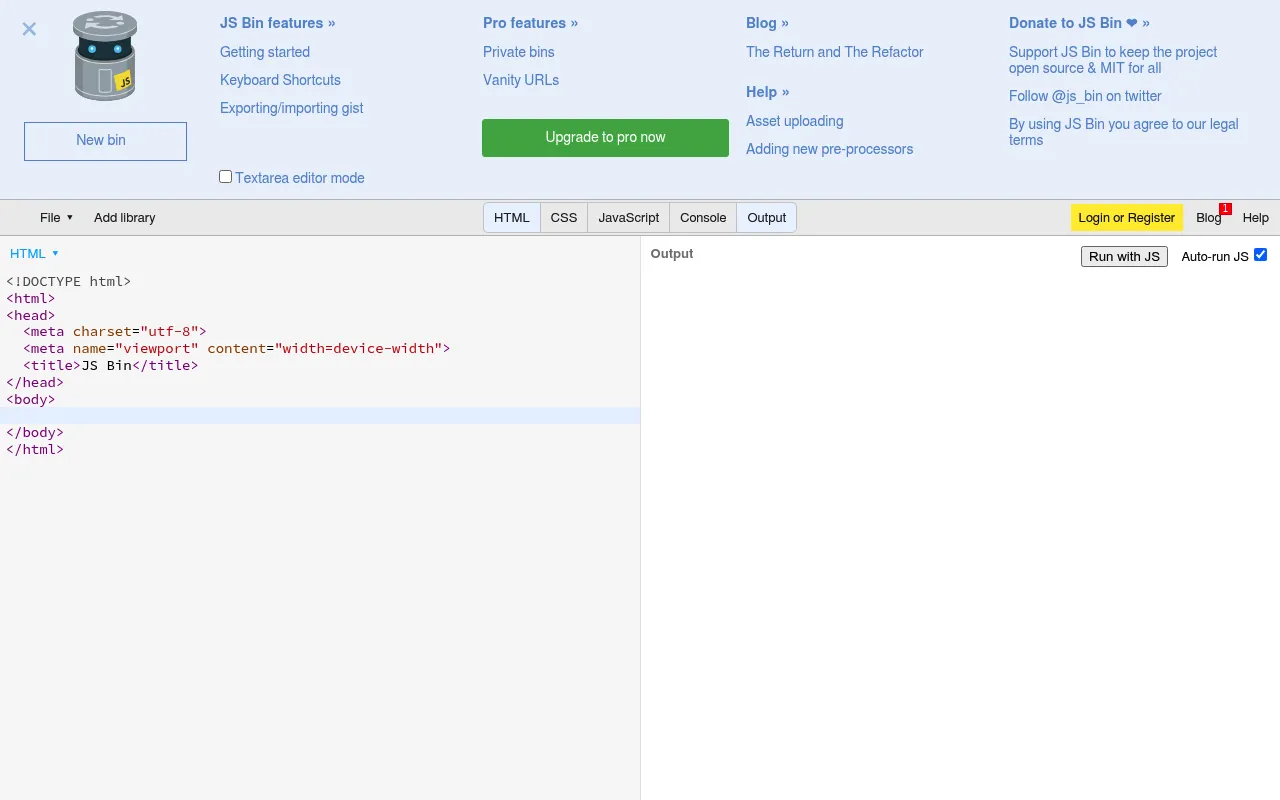Open the Blog heading link in panel
This screenshot has height=800, width=1280.
(767, 23)
